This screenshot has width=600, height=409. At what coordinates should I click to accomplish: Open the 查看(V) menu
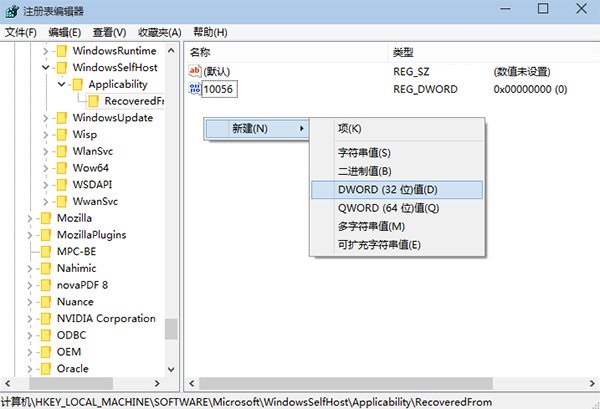(x=109, y=33)
